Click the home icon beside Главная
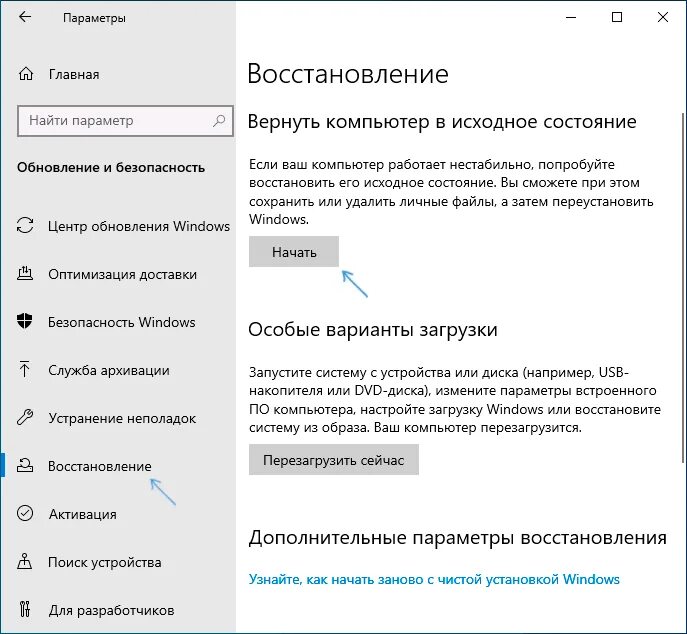This screenshot has width=687, height=634. (26, 74)
